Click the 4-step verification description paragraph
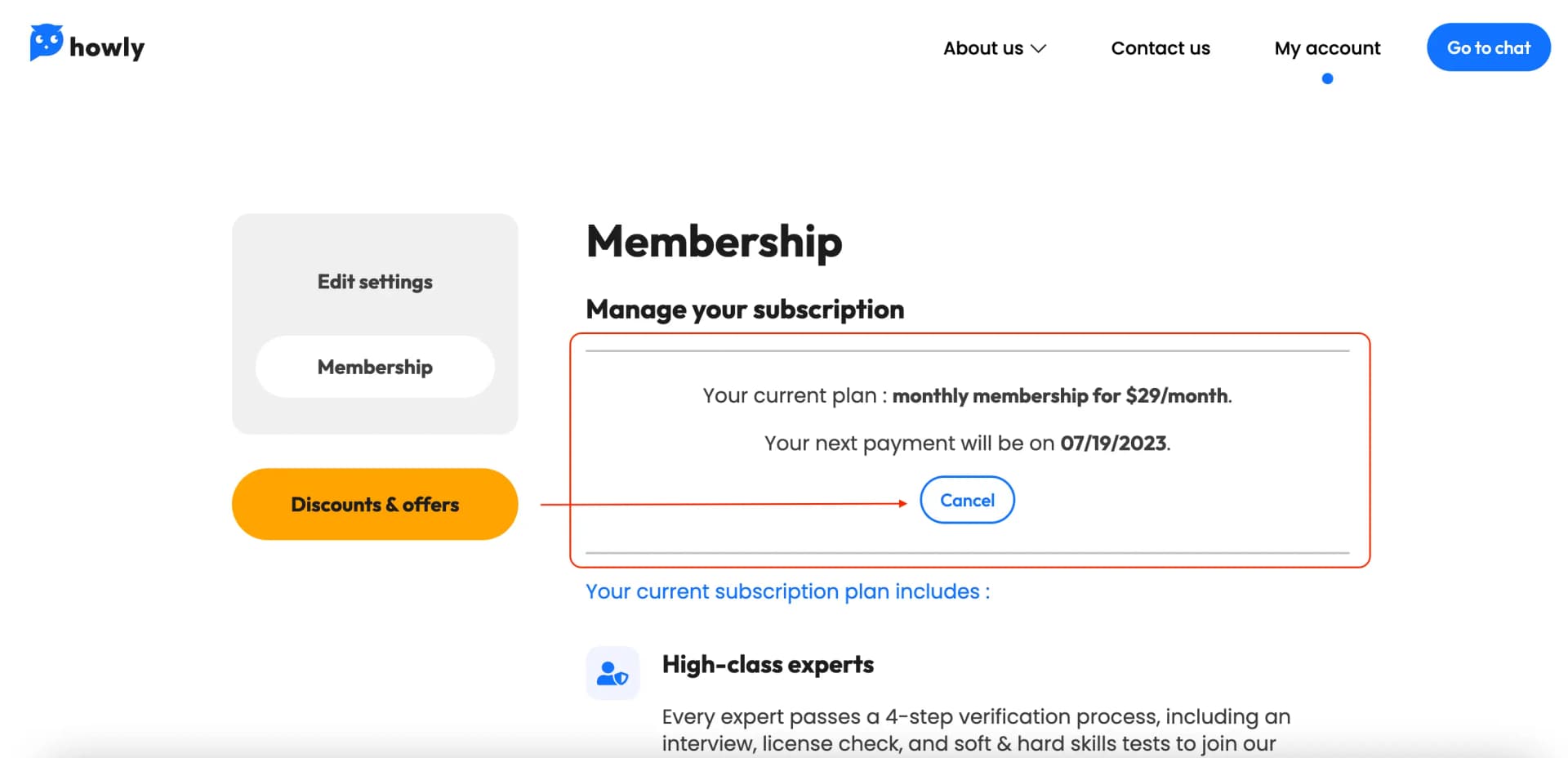 (x=975, y=729)
